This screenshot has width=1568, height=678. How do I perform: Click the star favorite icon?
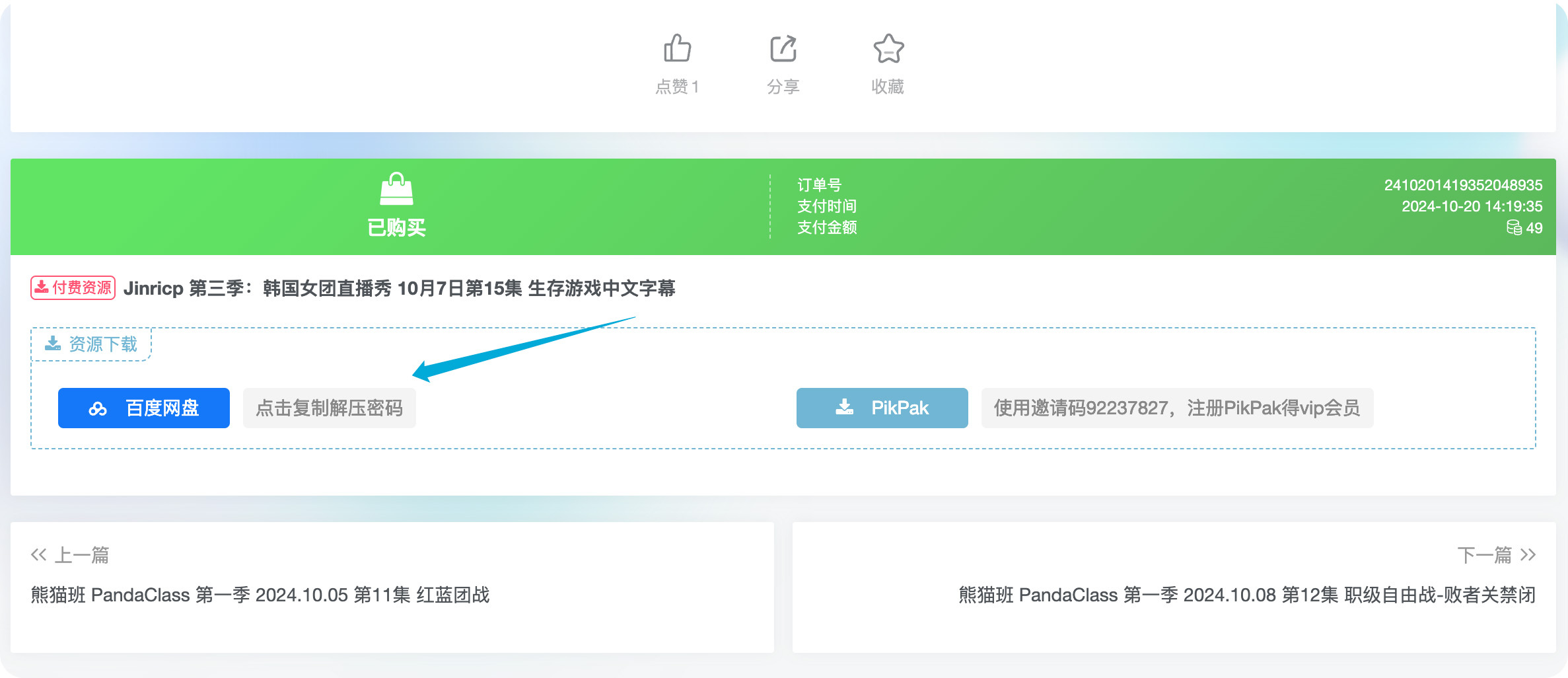pyautogui.click(x=888, y=47)
